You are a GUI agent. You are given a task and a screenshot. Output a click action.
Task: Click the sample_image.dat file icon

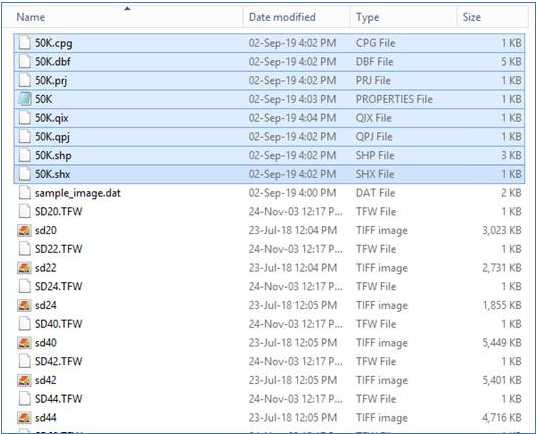coord(25,193)
